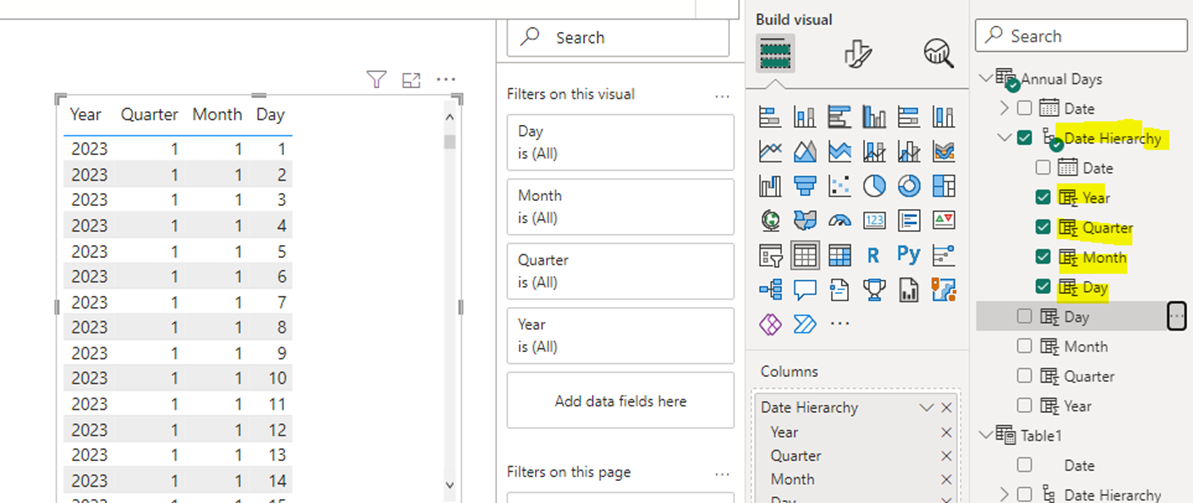Remove Quarter from Columns well

pos(946,456)
